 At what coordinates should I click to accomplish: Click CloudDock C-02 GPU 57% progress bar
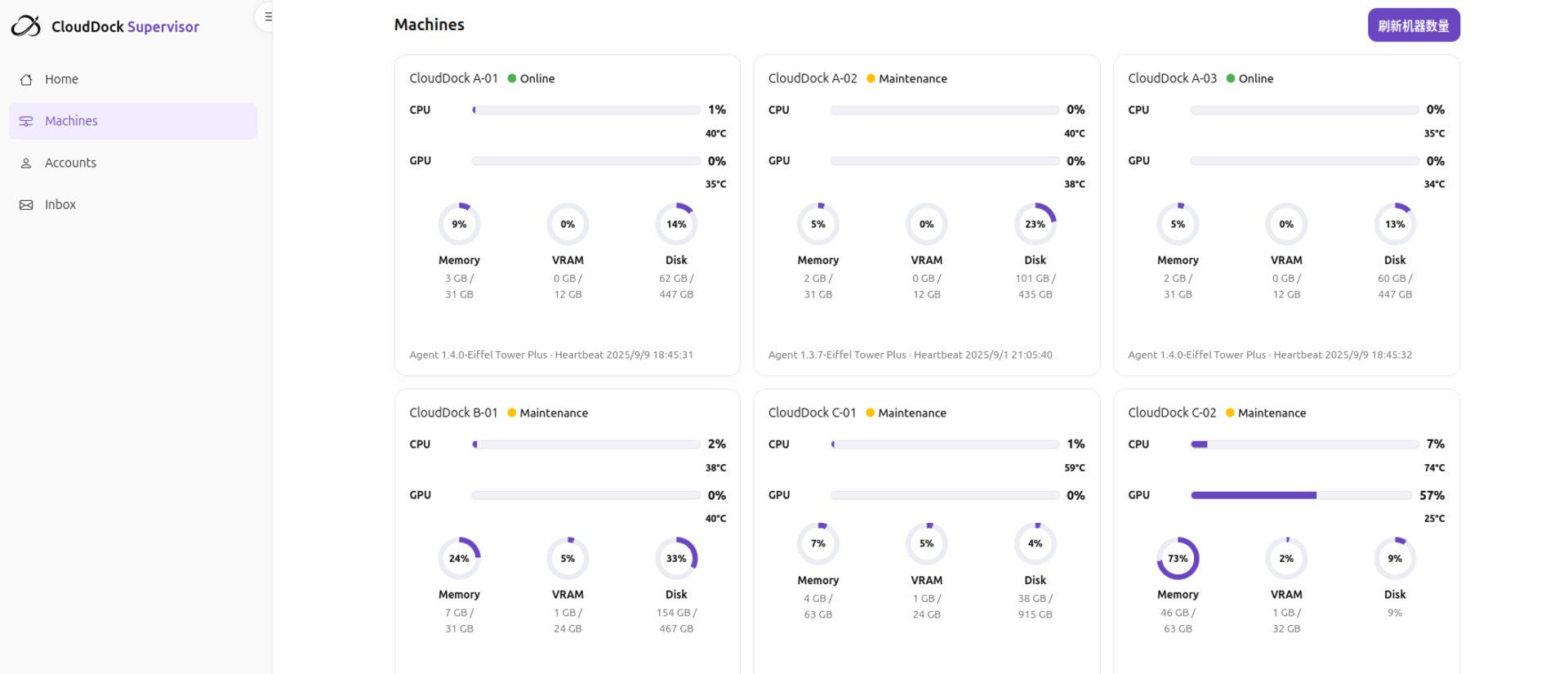pyautogui.click(x=1301, y=495)
